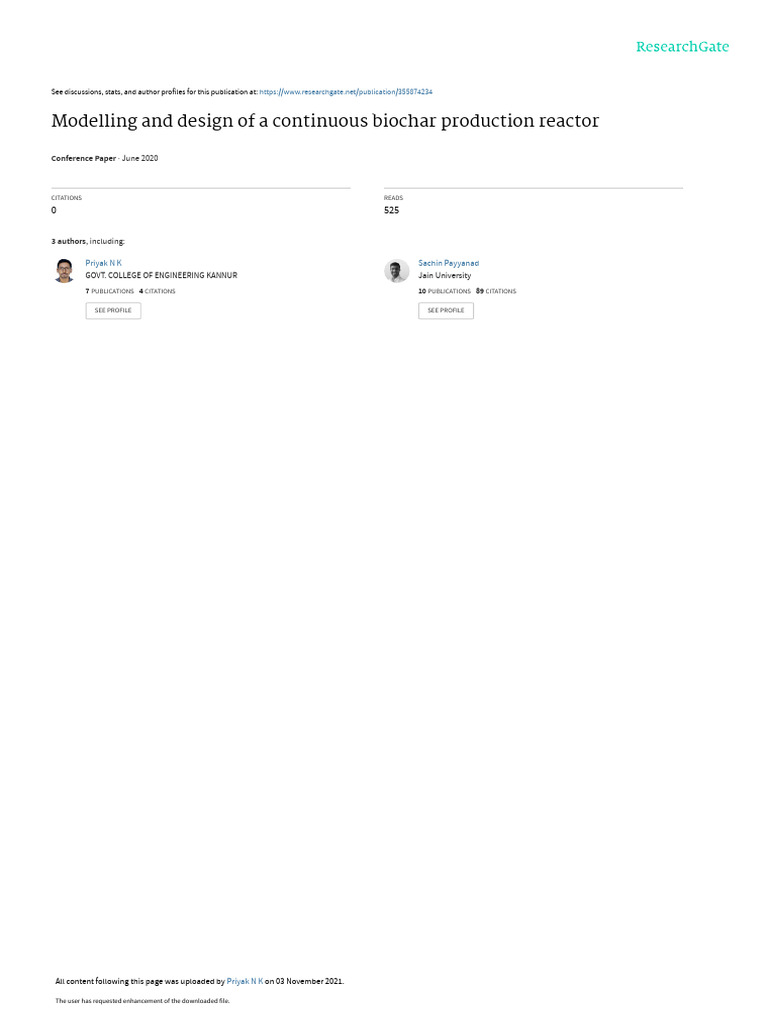Click the paper title Modelling and design heading
Viewport: 768px width, 1024px height.
(x=325, y=121)
